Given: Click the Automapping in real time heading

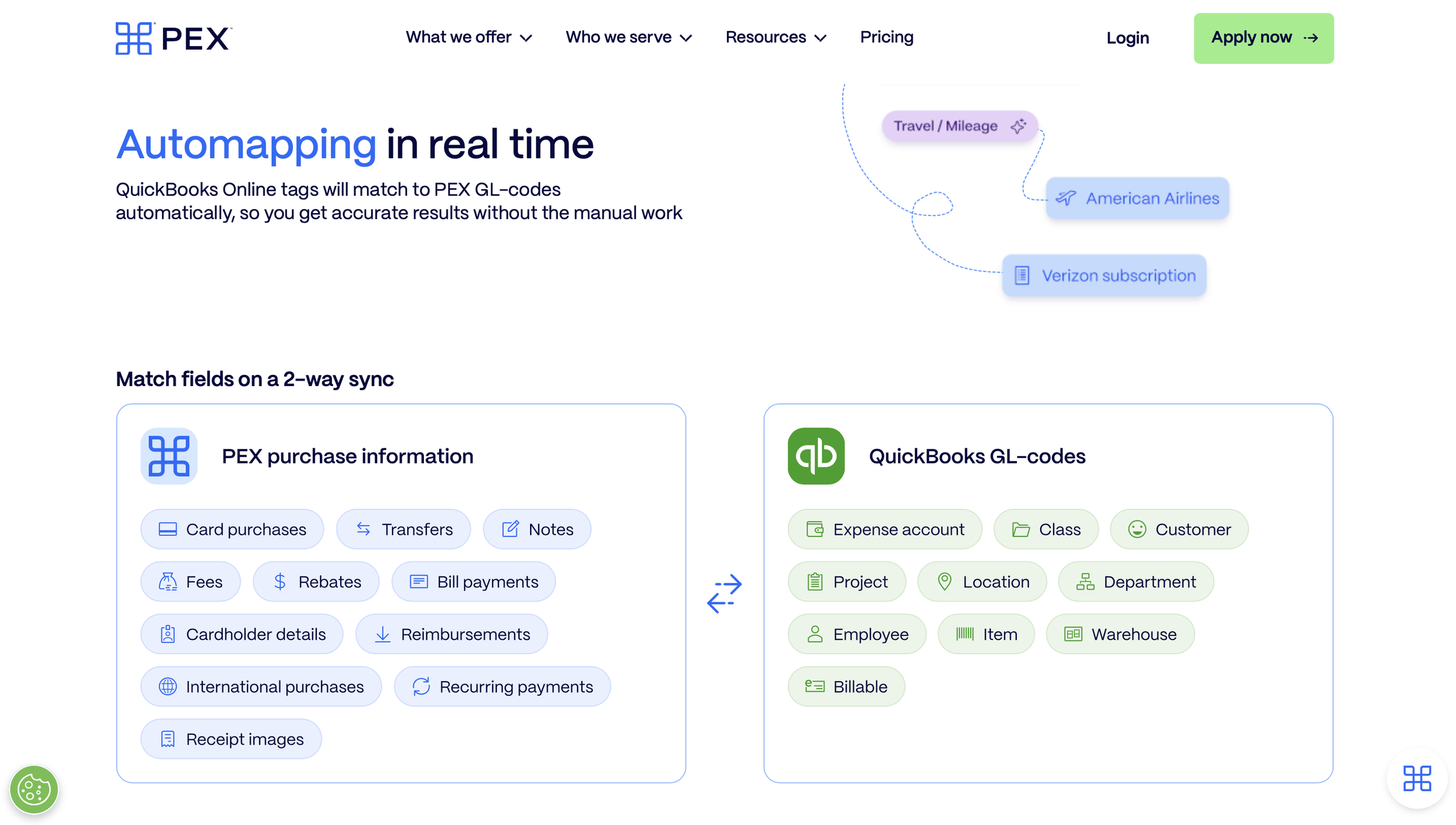Looking at the screenshot, I should [355, 144].
